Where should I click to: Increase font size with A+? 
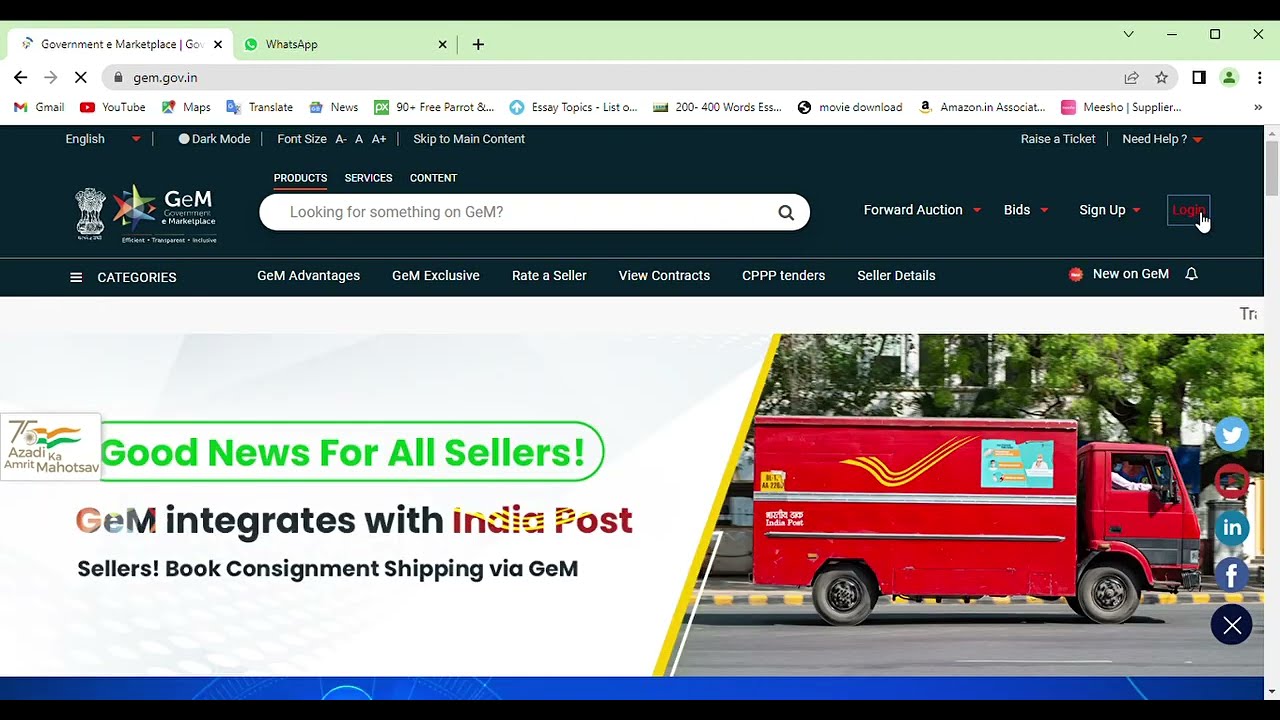click(379, 139)
